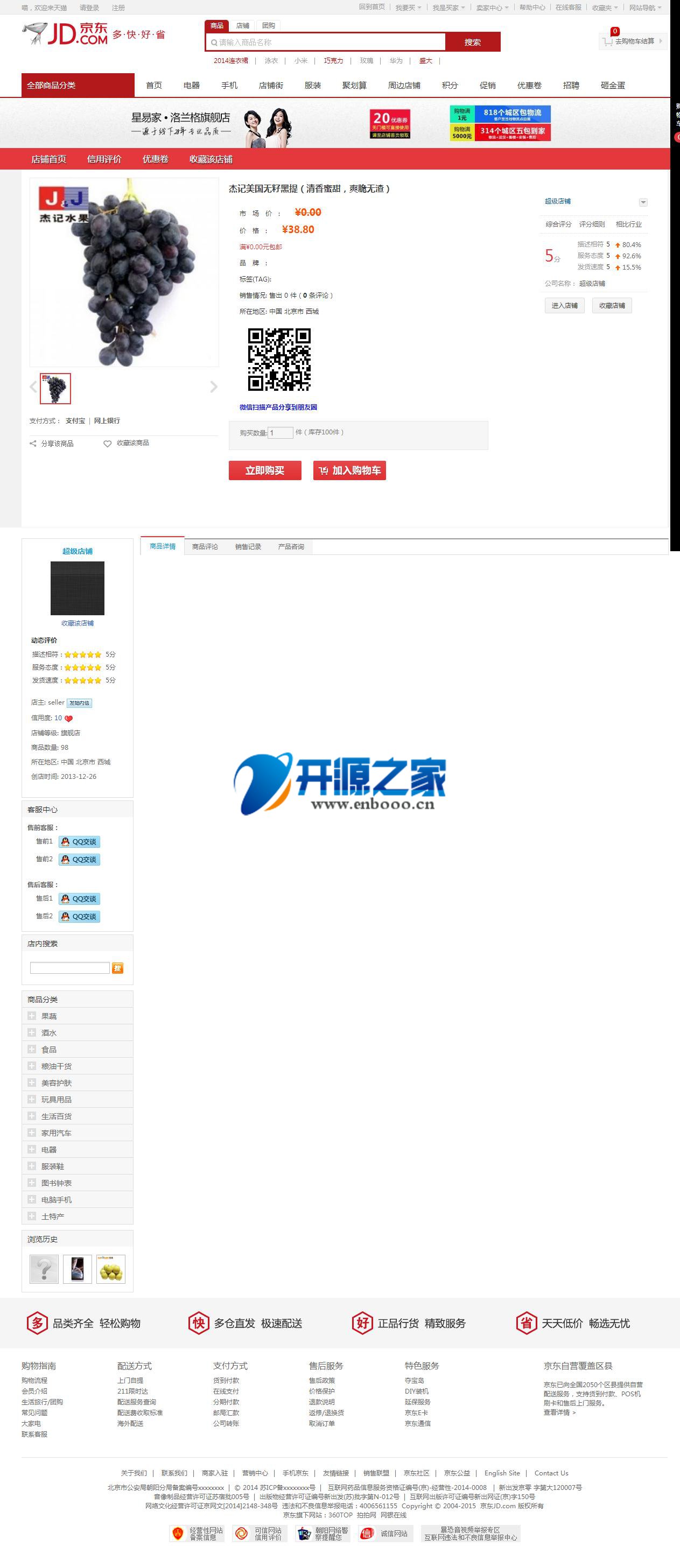Screen dimensions: 680x1568
Task: Show previous product thumbnail arrow
Action: tap(33, 386)
